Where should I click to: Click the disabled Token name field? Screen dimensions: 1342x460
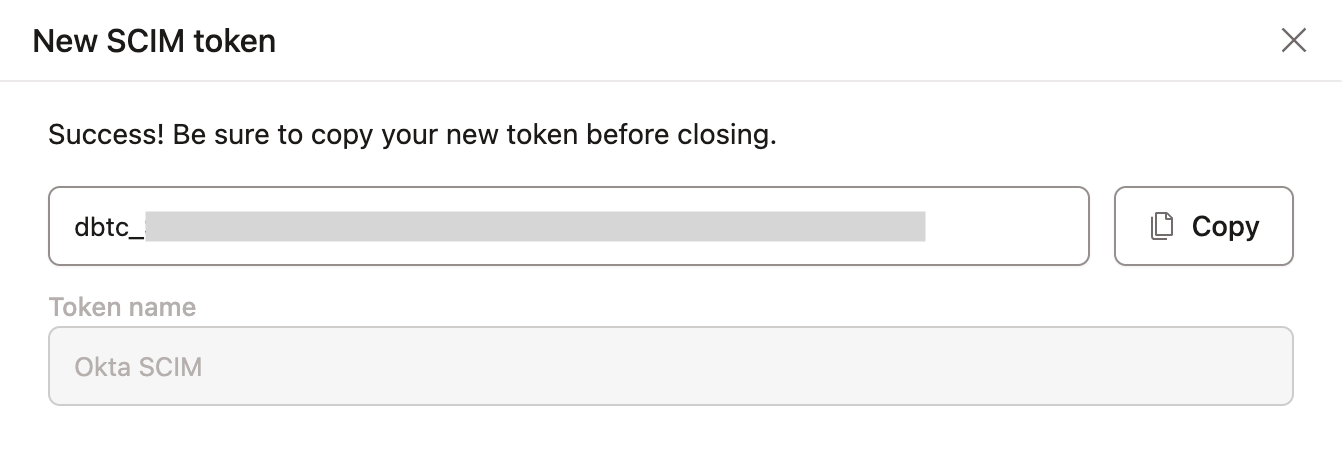click(x=670, y=367)
